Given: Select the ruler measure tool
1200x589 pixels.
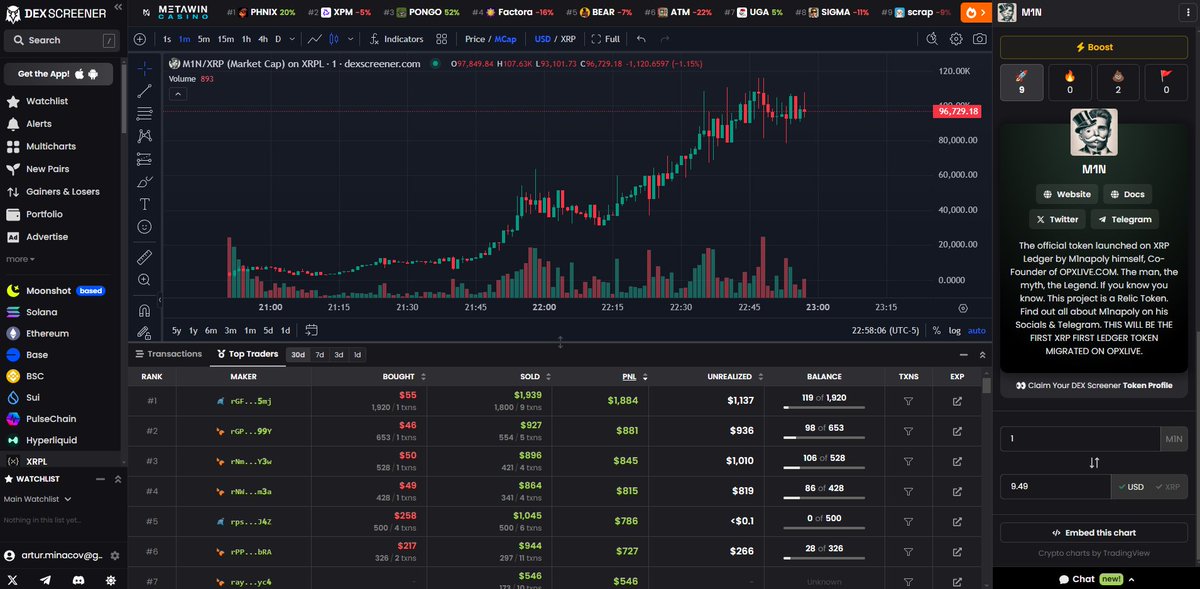Looking at the screenshot, I should point(144,257).
